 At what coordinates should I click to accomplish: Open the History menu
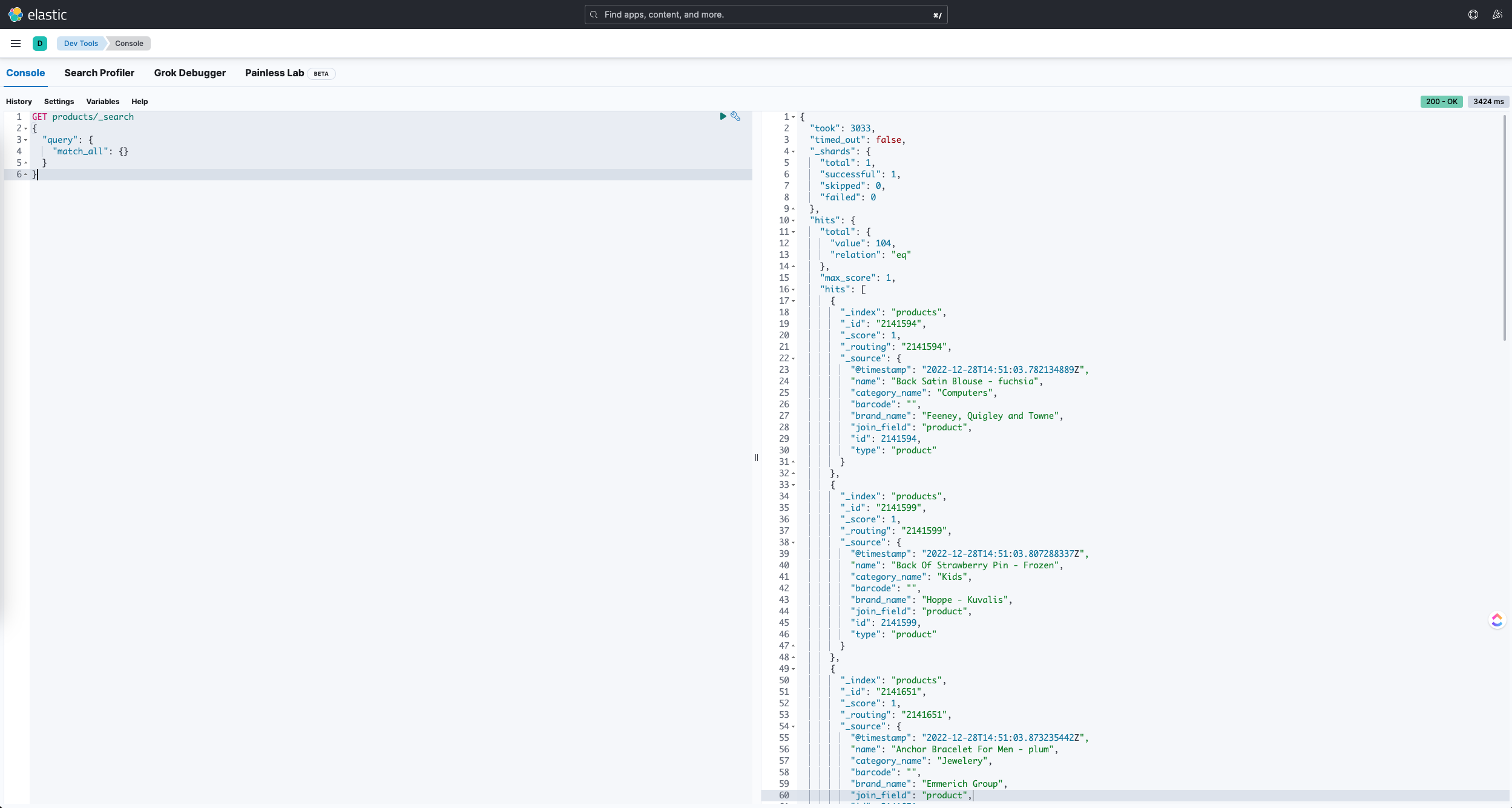point(19,101)
